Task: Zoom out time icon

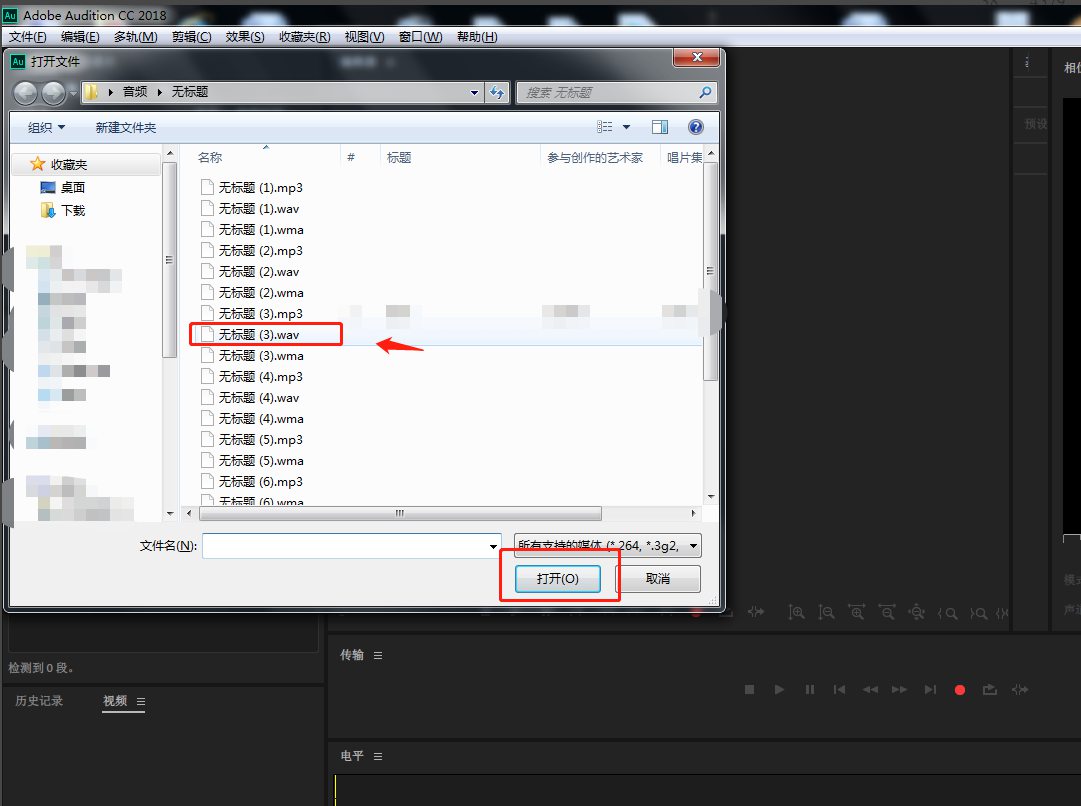Action: coord(887,612)
